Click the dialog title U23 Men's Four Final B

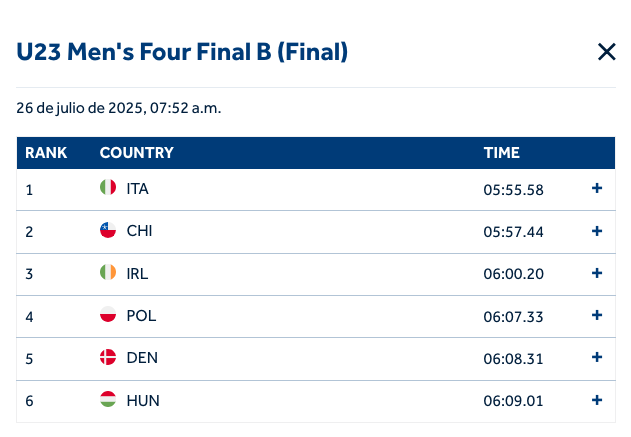point(182,52)
